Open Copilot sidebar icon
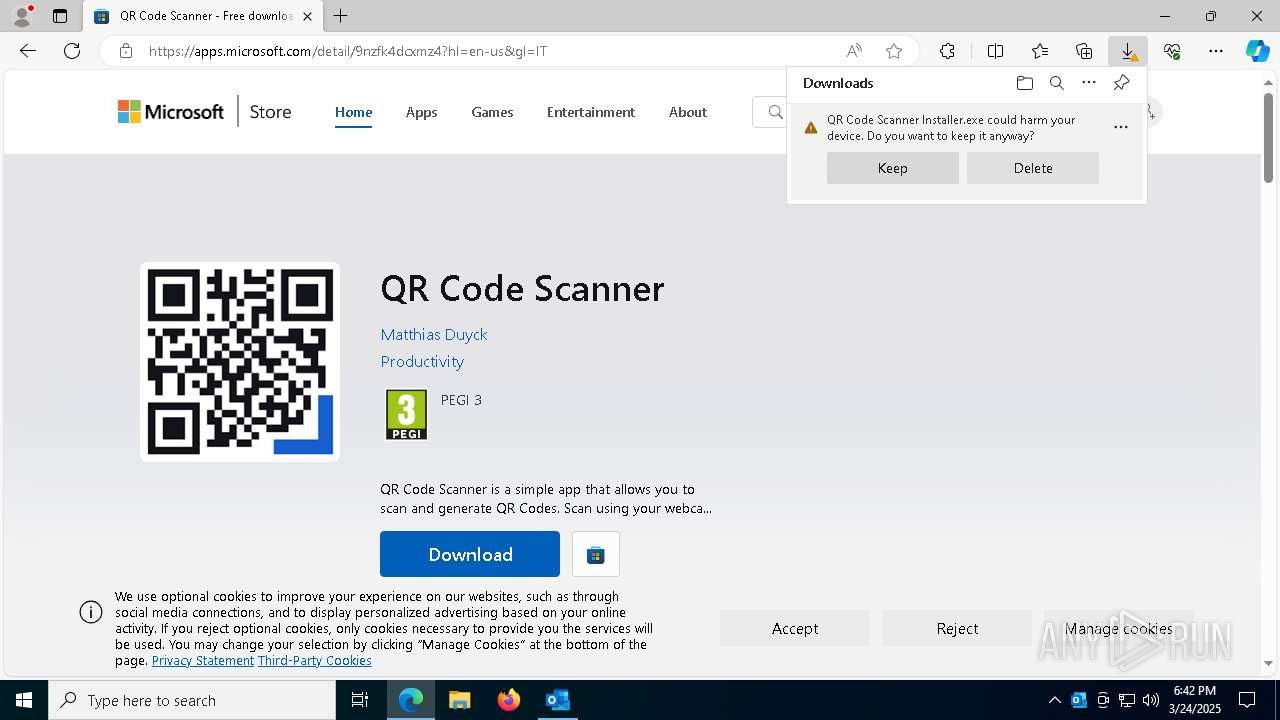The image size is (1280, 720). click(x=1258, y=51)
